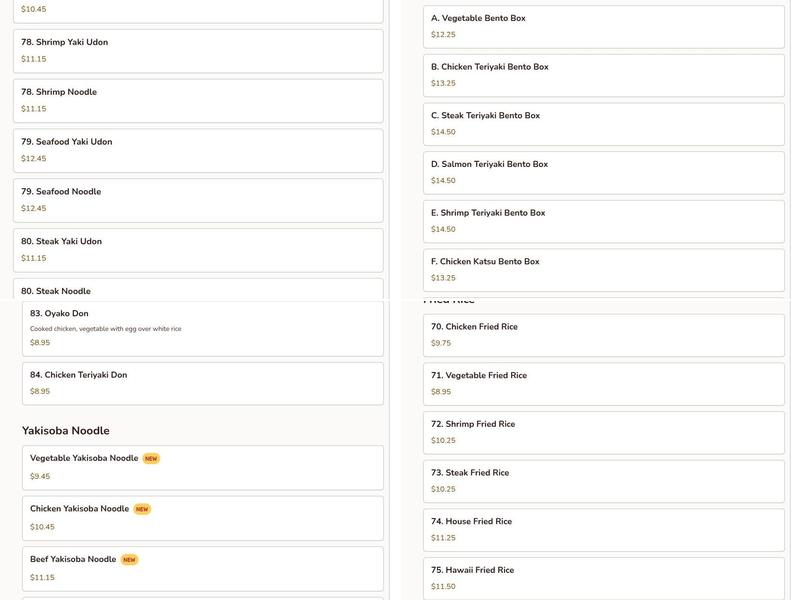Choose 70. Chicken Fried Rice

(603, 335)
